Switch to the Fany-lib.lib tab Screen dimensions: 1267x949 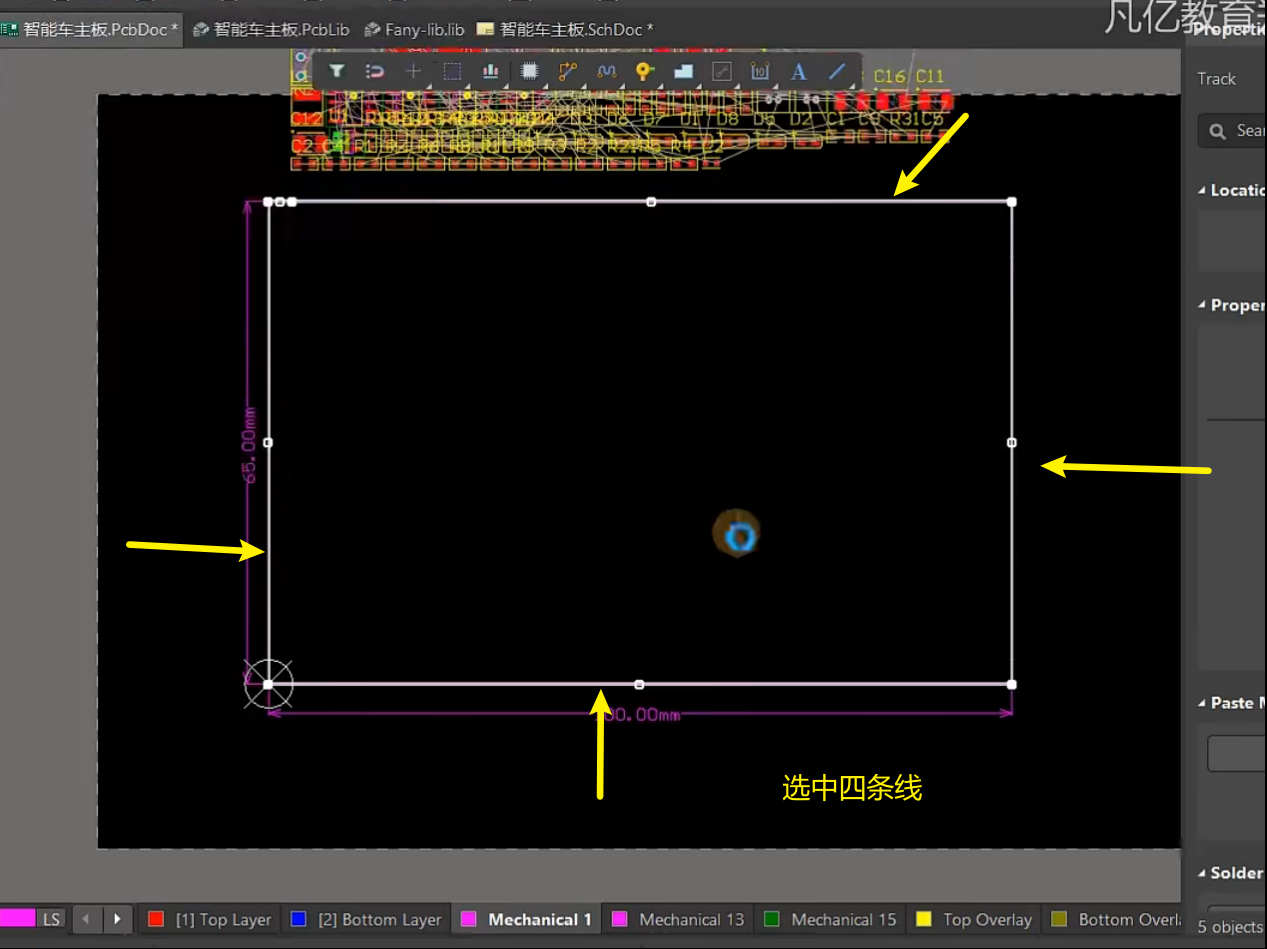414,29
